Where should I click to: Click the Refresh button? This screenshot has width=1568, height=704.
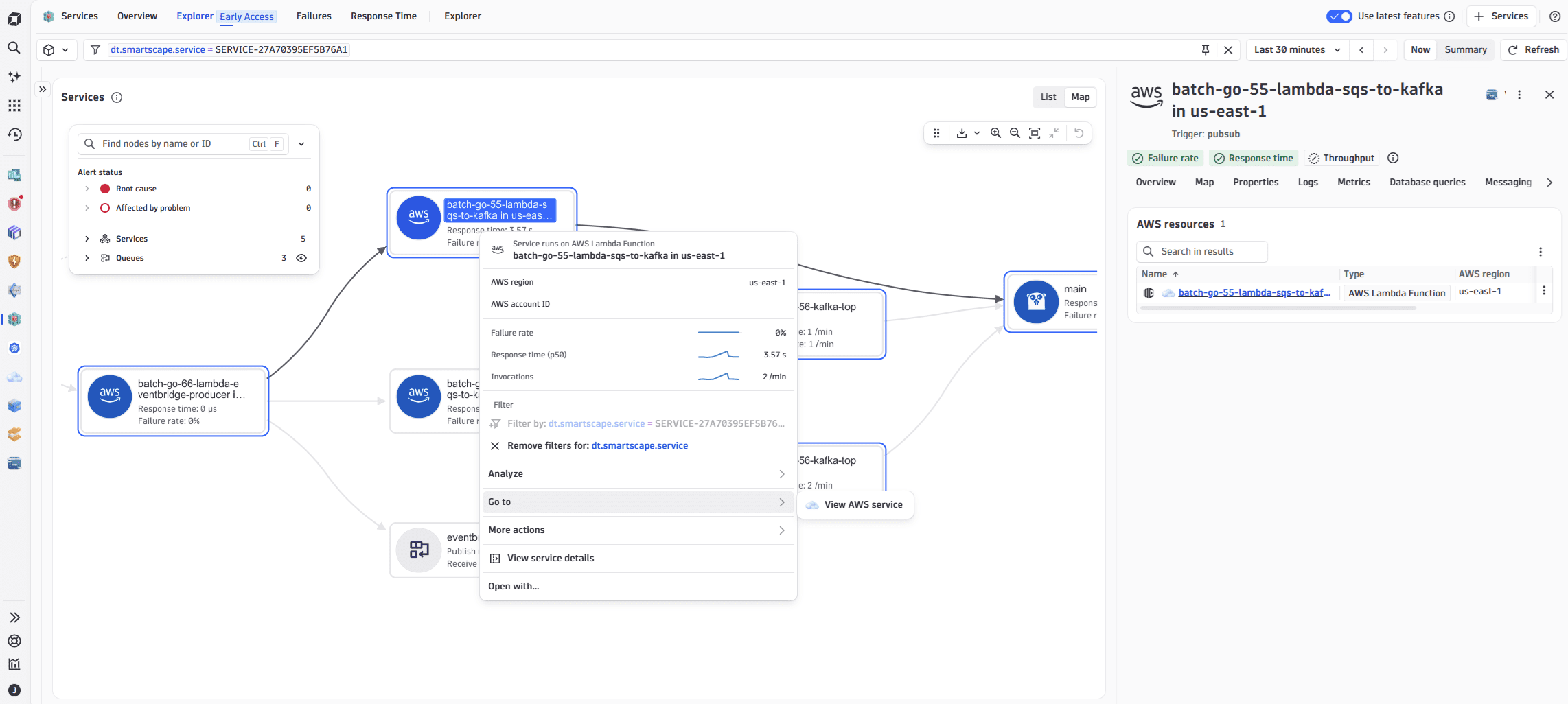[1533, 49]
